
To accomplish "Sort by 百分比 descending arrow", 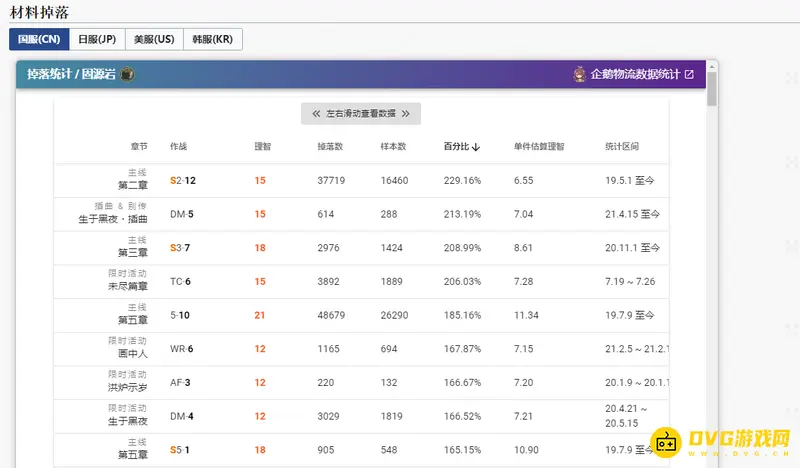I will 476,147.
